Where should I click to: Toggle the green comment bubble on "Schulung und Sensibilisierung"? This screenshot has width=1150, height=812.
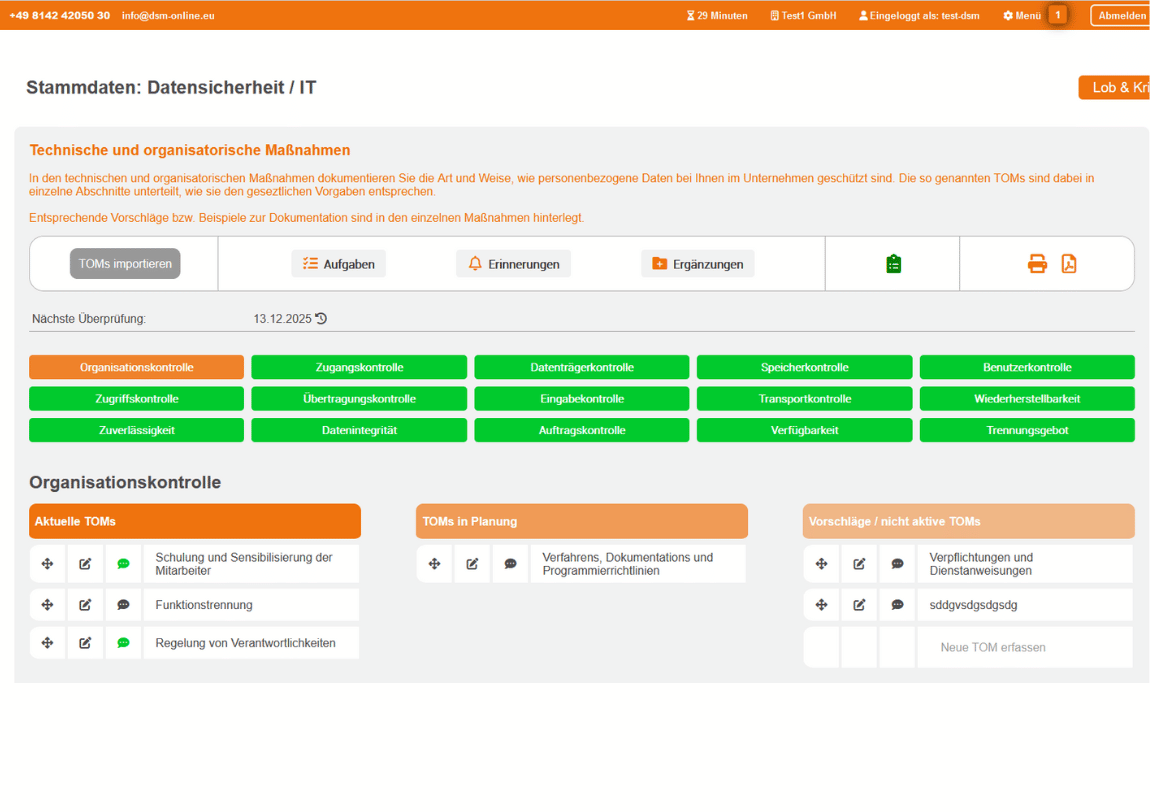point(123,563)
